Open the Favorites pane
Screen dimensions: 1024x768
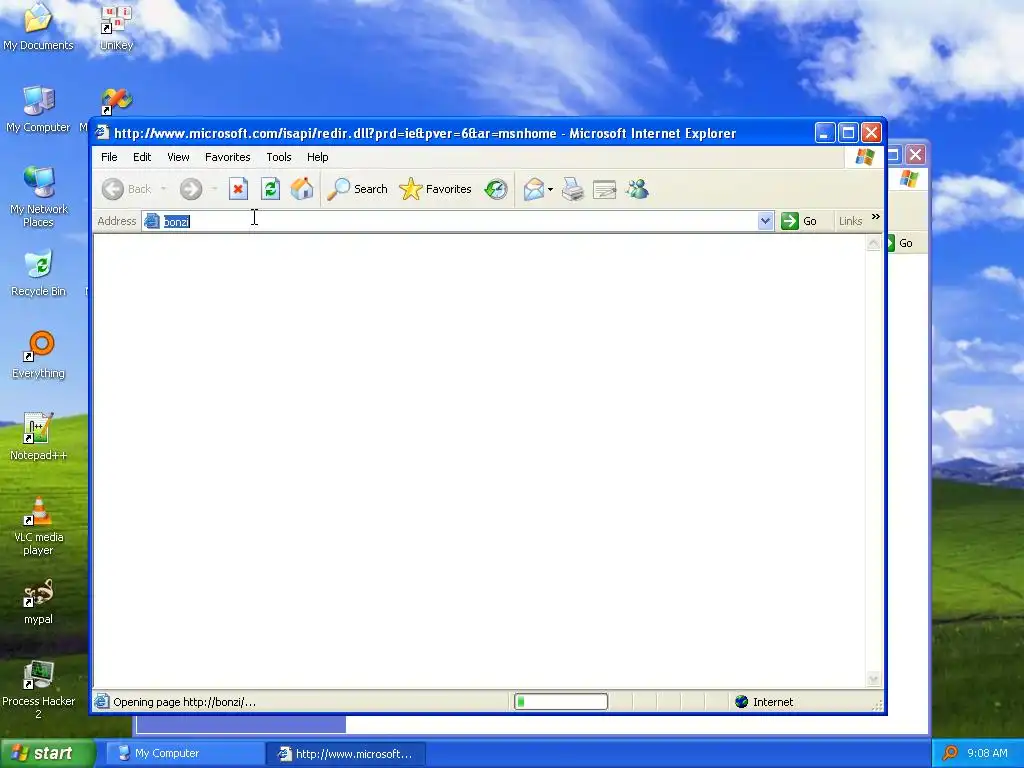tap(435, 189)
